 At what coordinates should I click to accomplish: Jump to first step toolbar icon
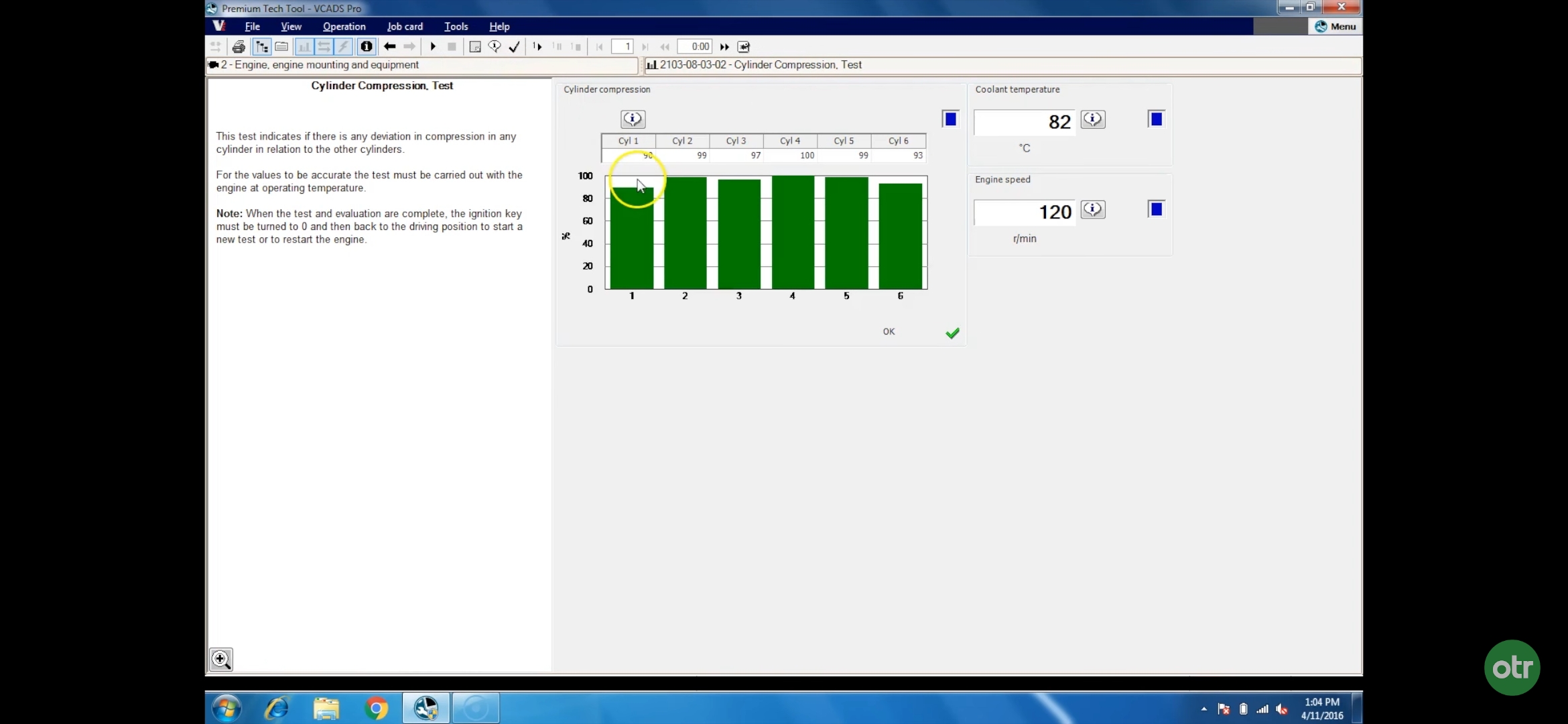coord(600,47)
